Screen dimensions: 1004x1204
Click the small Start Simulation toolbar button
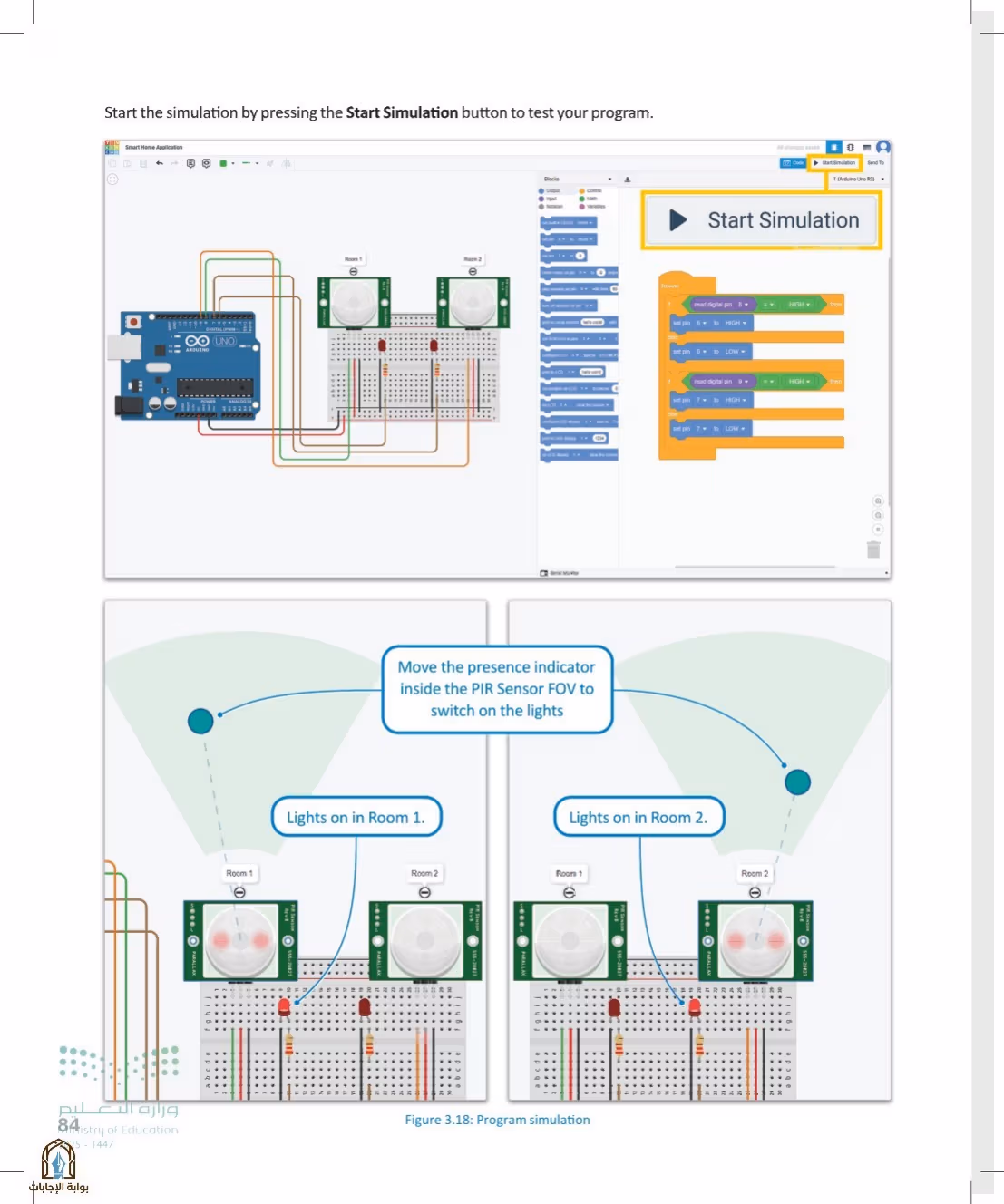click(x=834, y=162)
